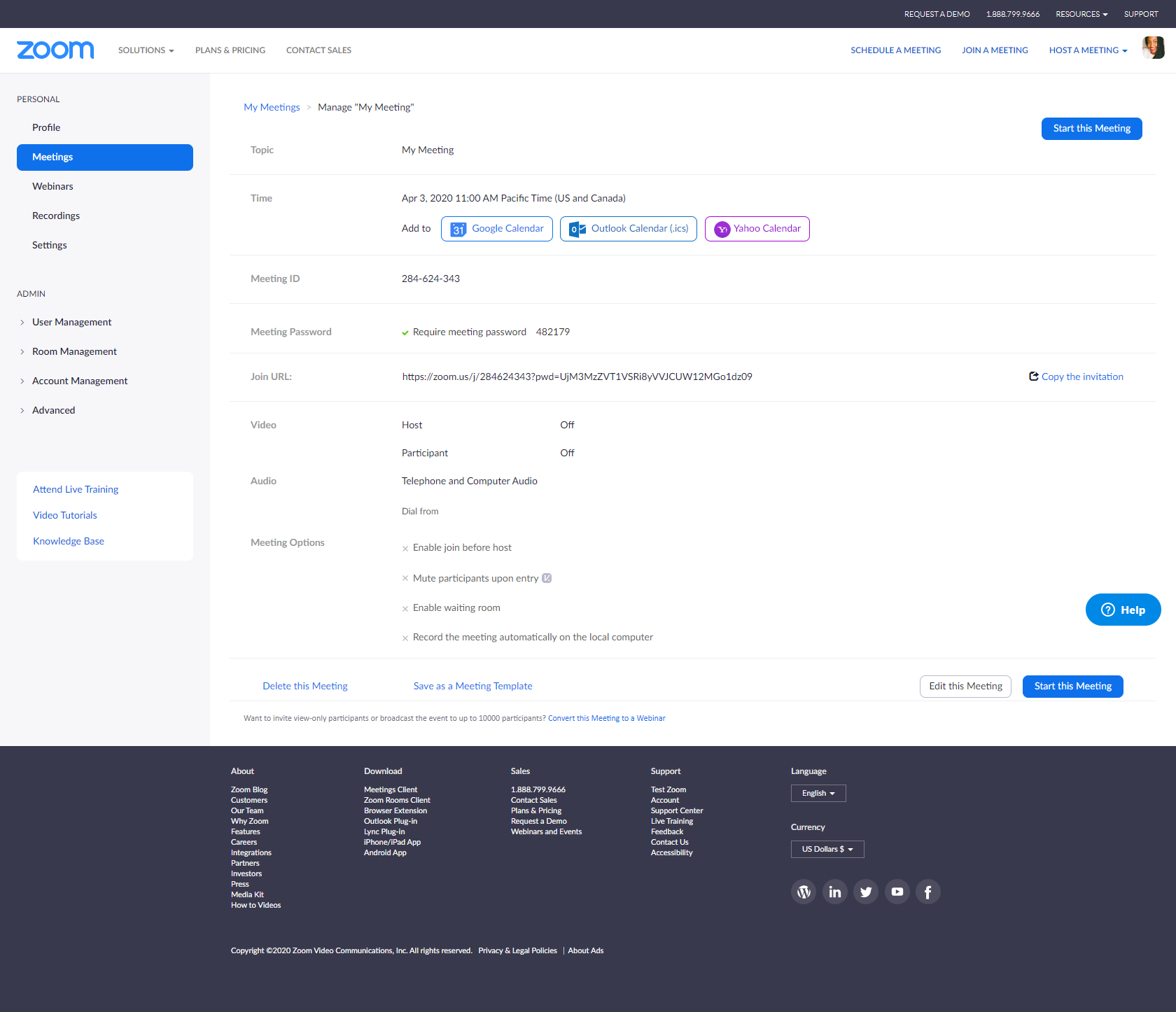Click the Zoom logo
The image size is (1176, 1012).
click(x=55, y=50)
